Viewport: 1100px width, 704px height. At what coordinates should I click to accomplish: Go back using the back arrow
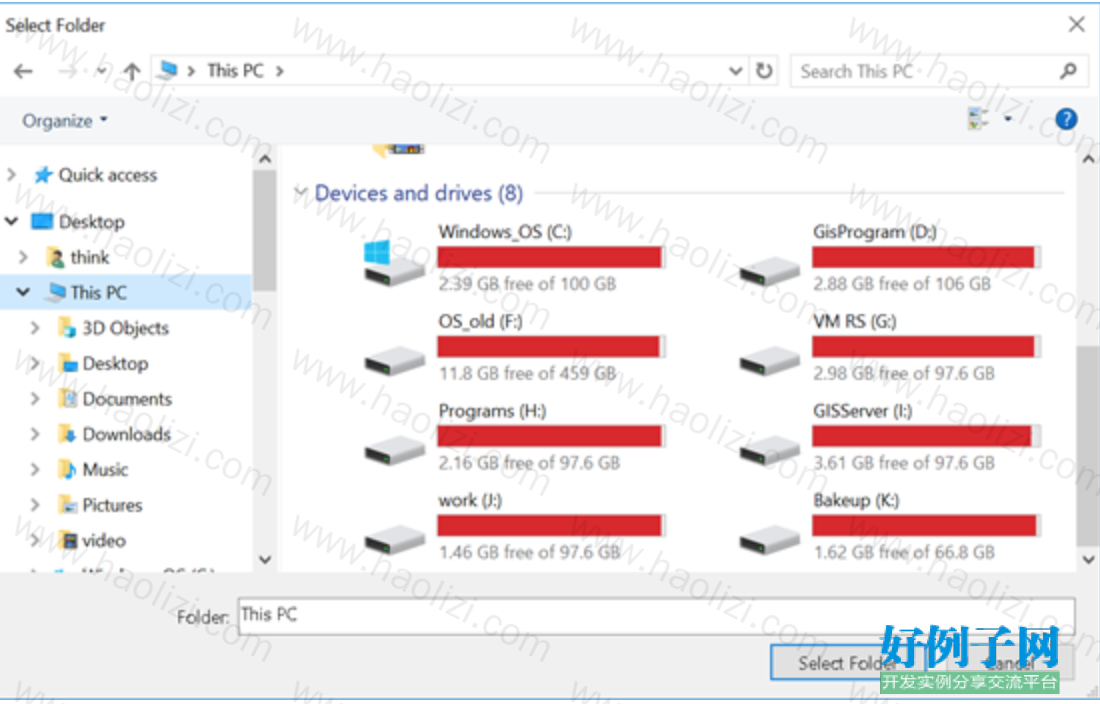click(23, 72)
